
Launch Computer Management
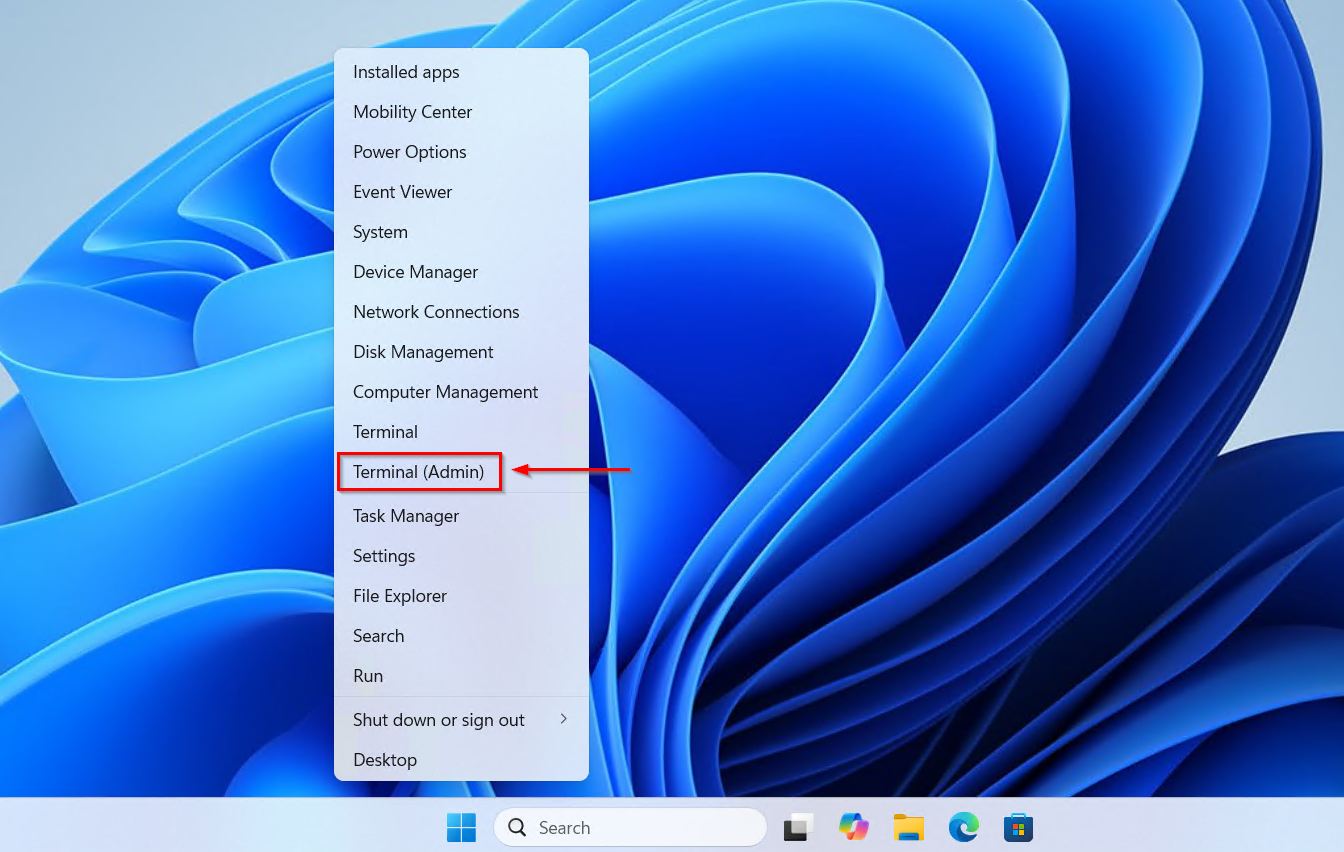pos(445,392)
